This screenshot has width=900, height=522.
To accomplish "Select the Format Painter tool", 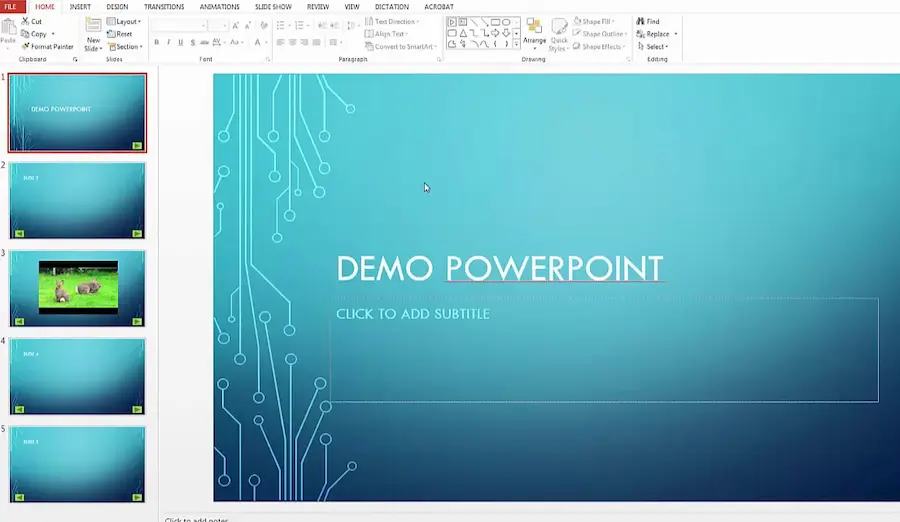I will pyautogui.click(x=25, y=47).
